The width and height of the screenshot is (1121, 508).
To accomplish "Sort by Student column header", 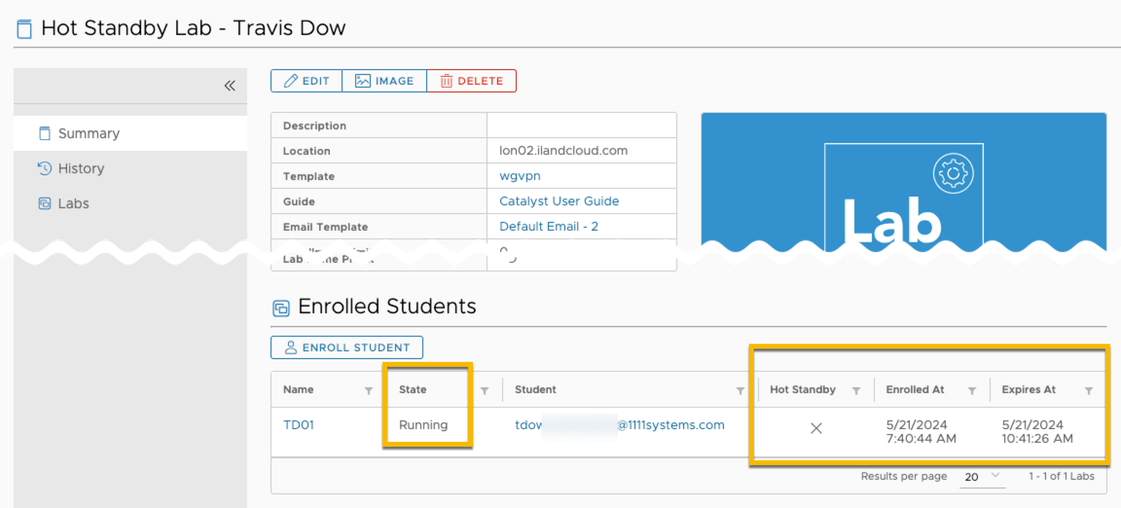I will pos(535,390).
